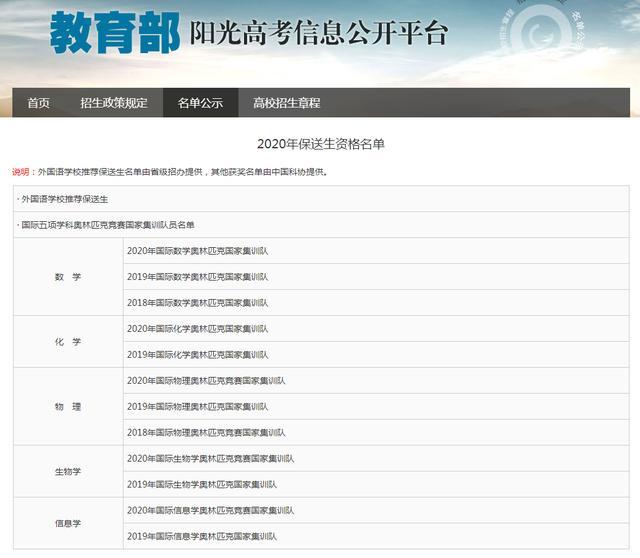The width and height of the screenshot is (640, 558).
Task: Open 2020年国际生物学奥林匹克竞赛国家集训队 list
Action: 211,458
